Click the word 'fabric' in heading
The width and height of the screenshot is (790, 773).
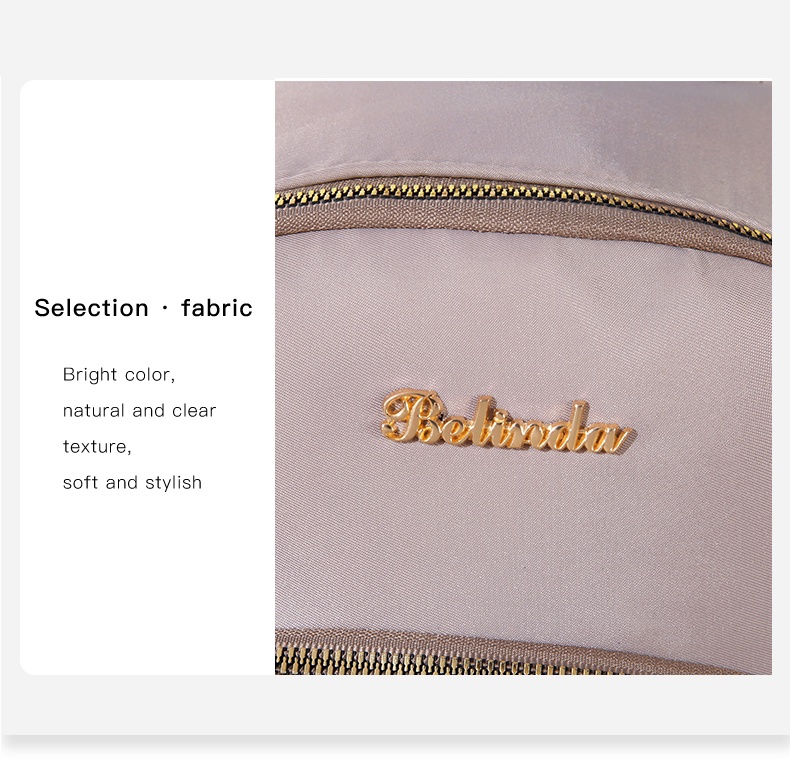click(x=217, y=308)
